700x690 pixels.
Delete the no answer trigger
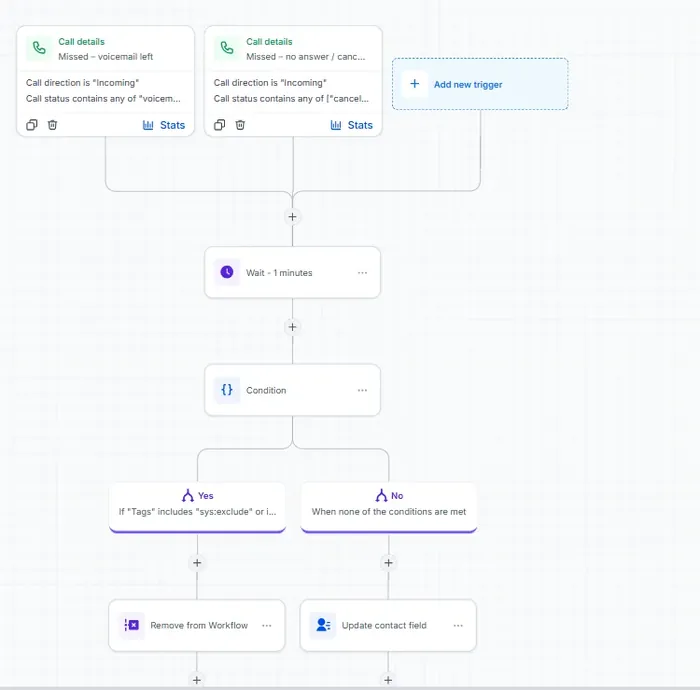(240, 125)
